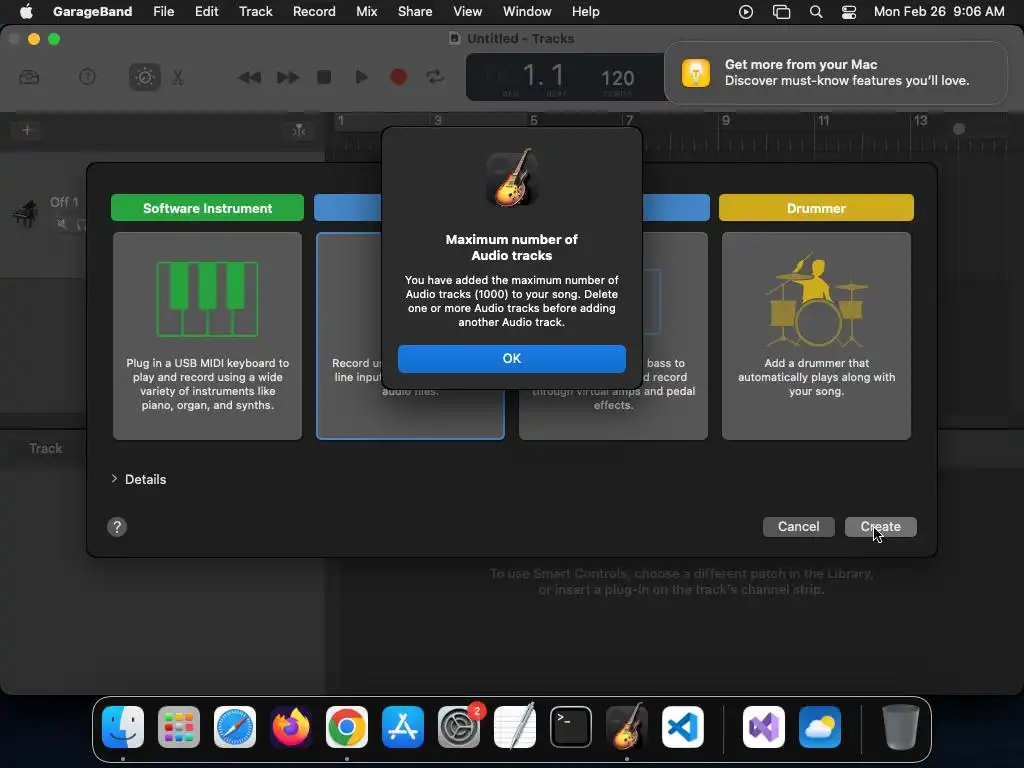Click the Stop transport button

pyautogui.click(x=324, y=77)
